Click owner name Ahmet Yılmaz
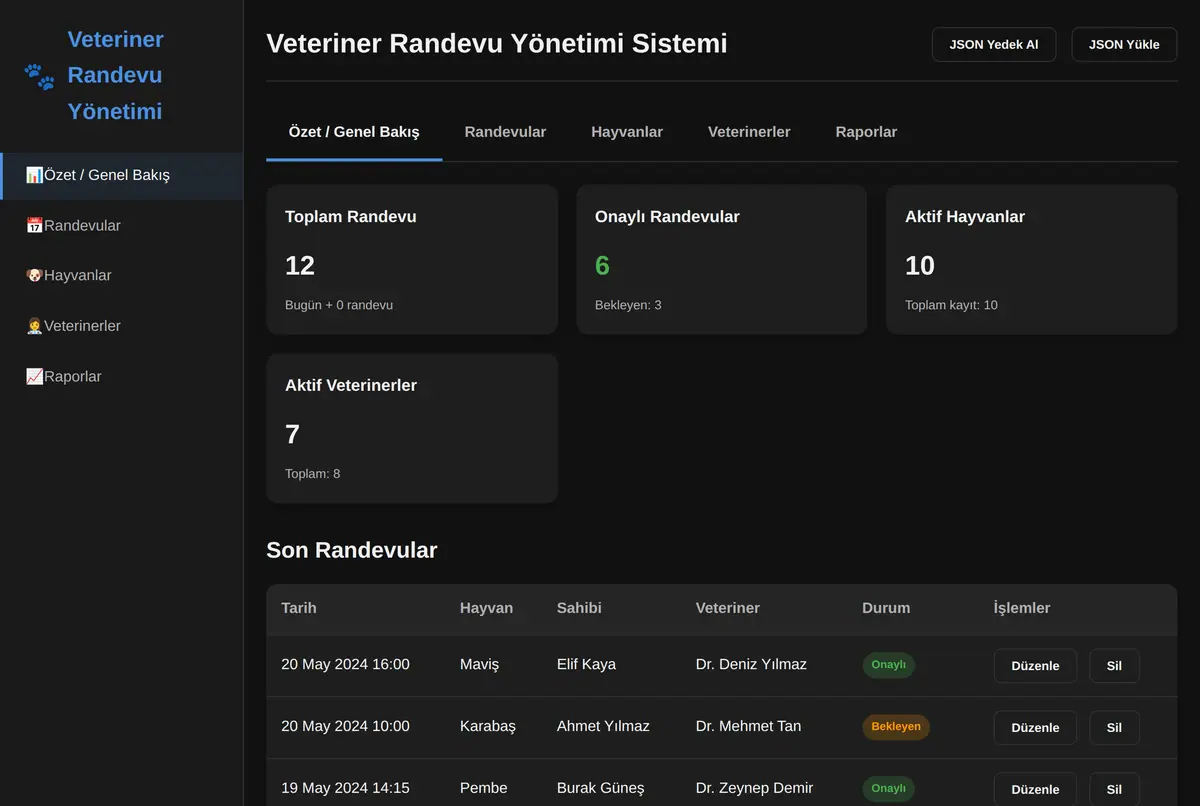 pyautogui.click(x=603, y=727)
